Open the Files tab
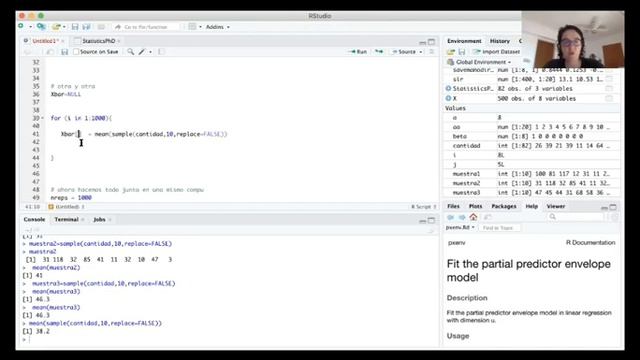The image size is (640, 360). (x=453, y=206)
